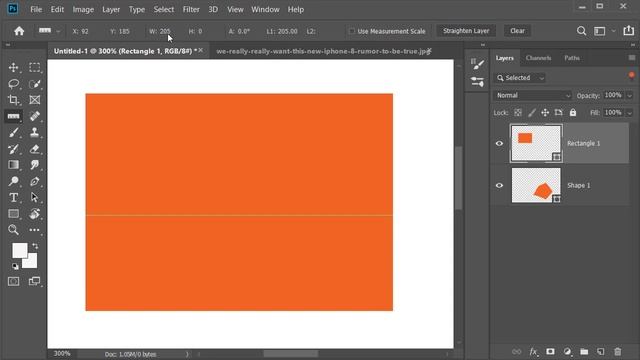Image resolution: width=640 pixels, height=360 pixels.
Task: Toggle prevent artboard auto-nesting lock
Action: [x=558, y=113]
